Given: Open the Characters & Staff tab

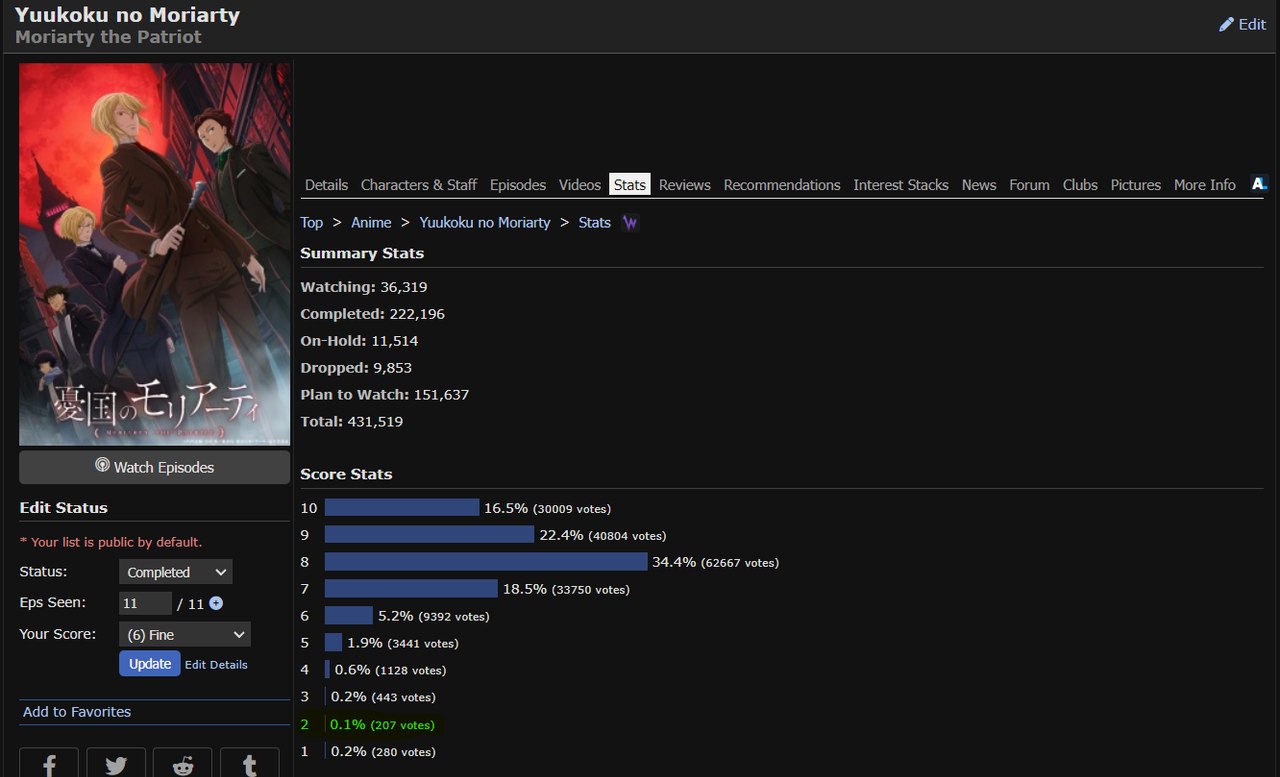Looking at the screenshot, I should [x=419, y=185].
